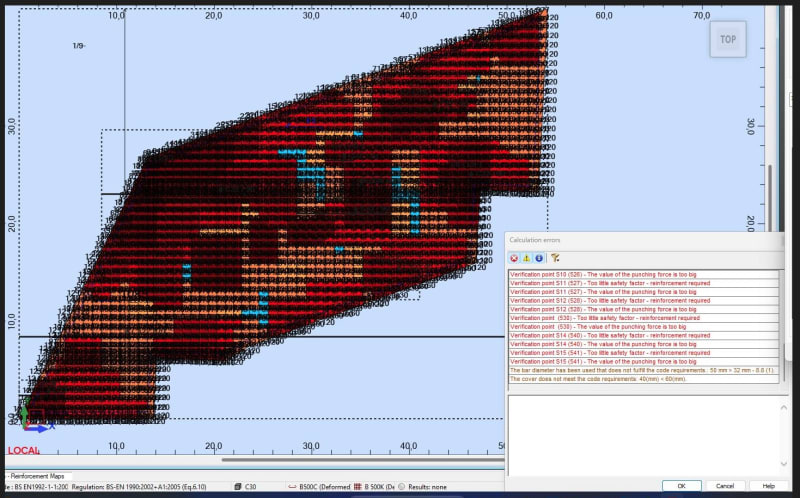800x498 pixels.
Task: Click the Results: none indicator circle
Action: [x=402, y=487]
